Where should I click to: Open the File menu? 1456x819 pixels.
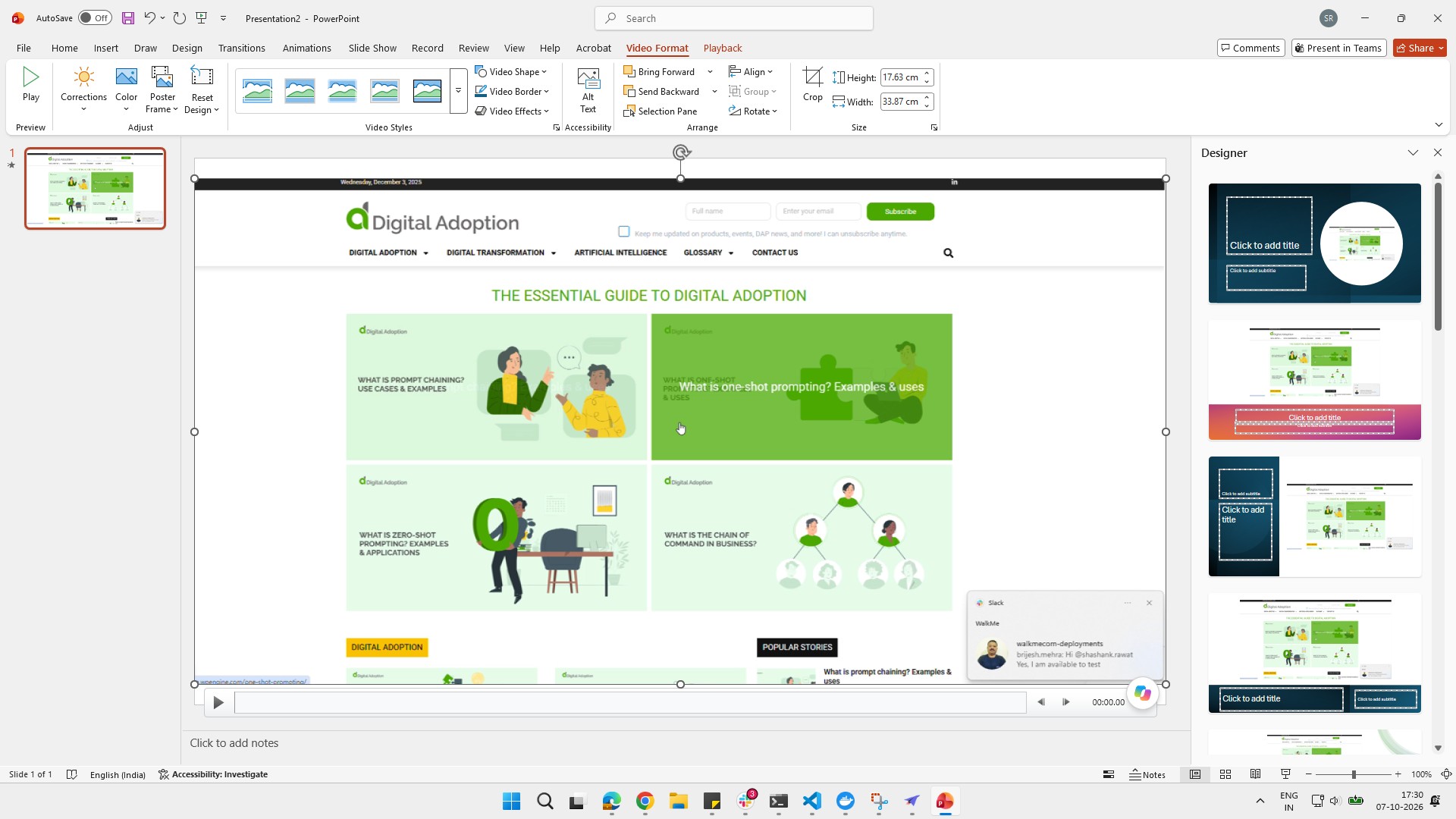click(x=24, y=48)
